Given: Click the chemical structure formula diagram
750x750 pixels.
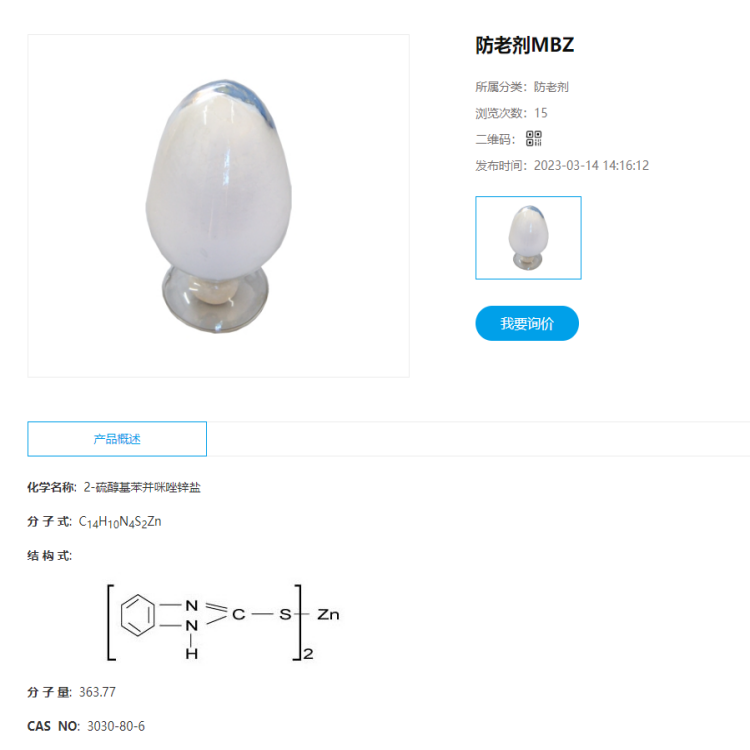Looking at the screenshot, I should click(223, 622).
